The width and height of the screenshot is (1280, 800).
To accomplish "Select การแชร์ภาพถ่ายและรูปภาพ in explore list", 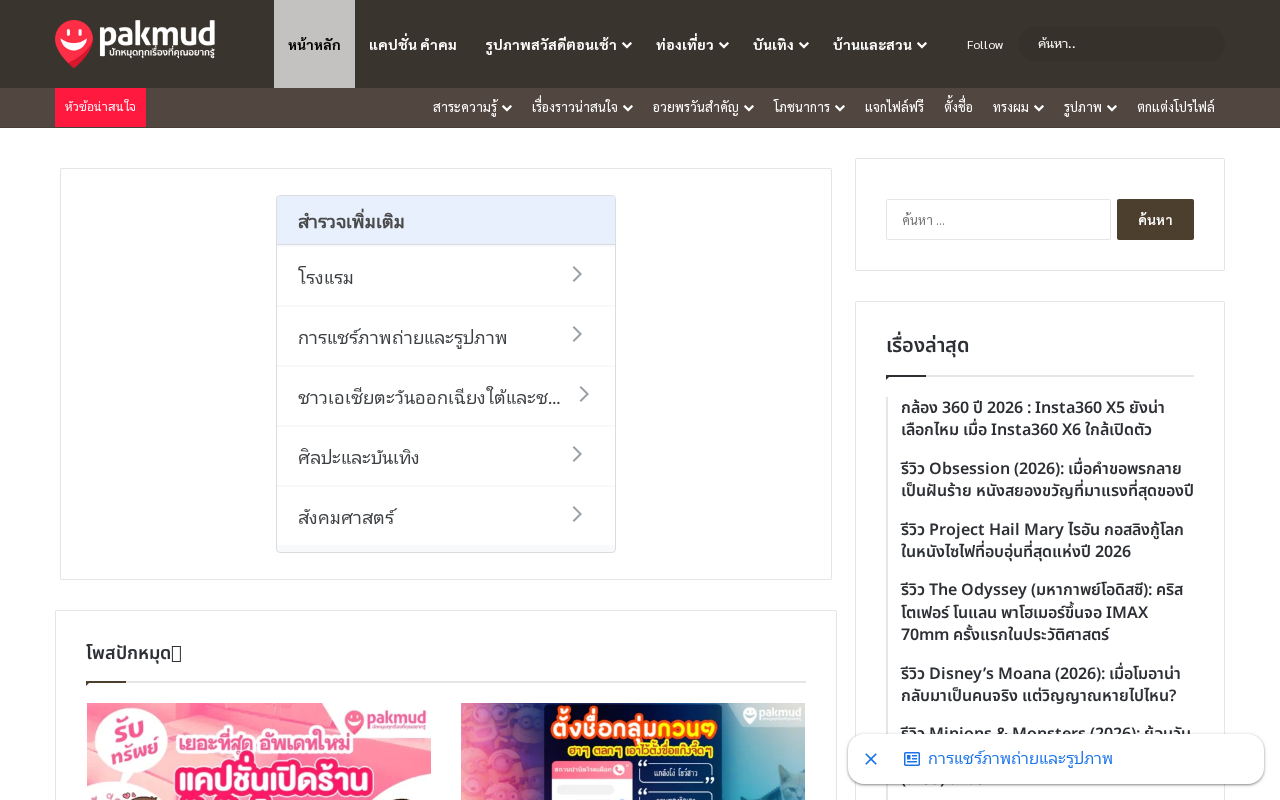I will [x=446, y=336].
